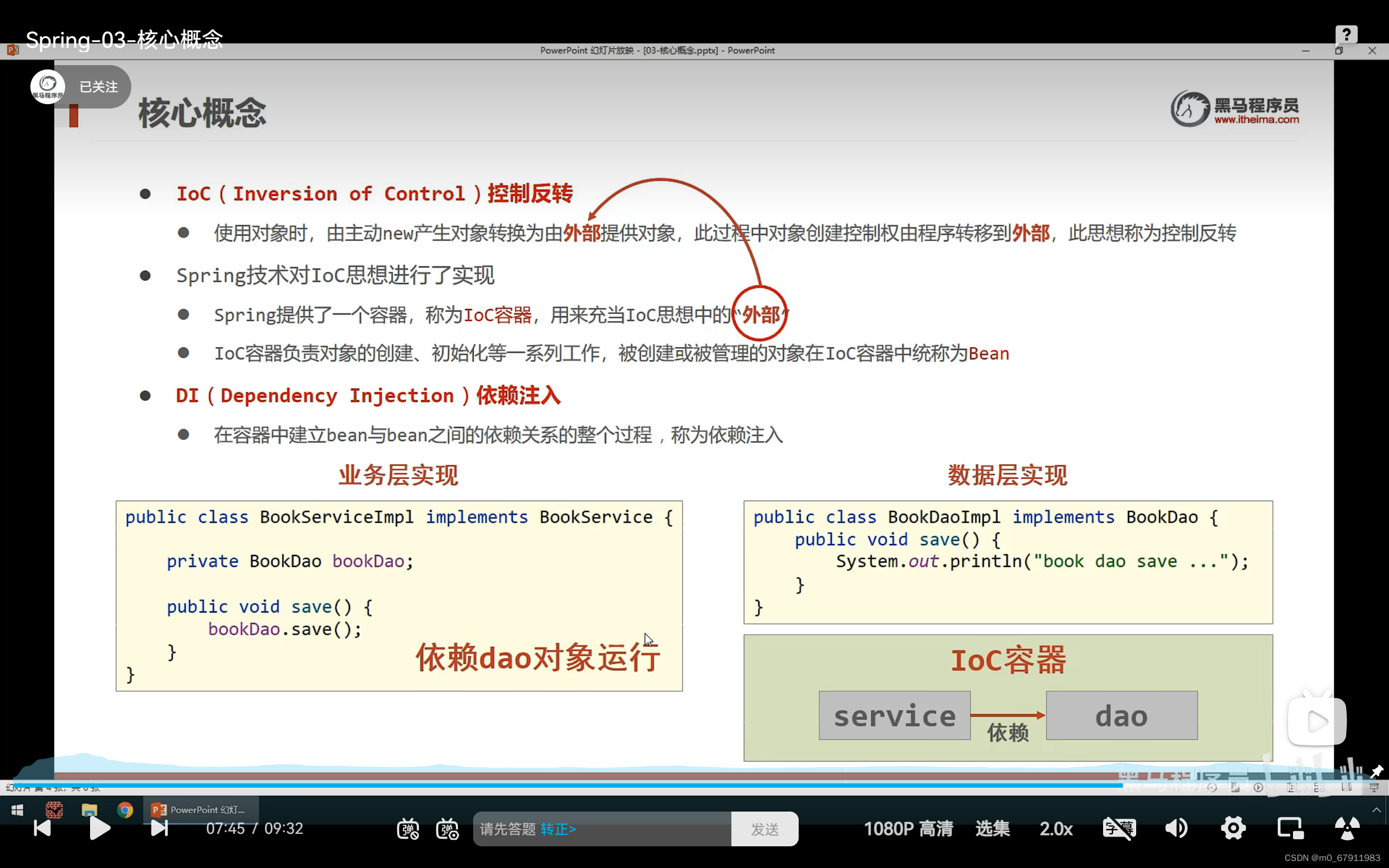Viewport: 1389px width, 868px height.
Task: Click the 发送 send button
Action: (765, 829)
